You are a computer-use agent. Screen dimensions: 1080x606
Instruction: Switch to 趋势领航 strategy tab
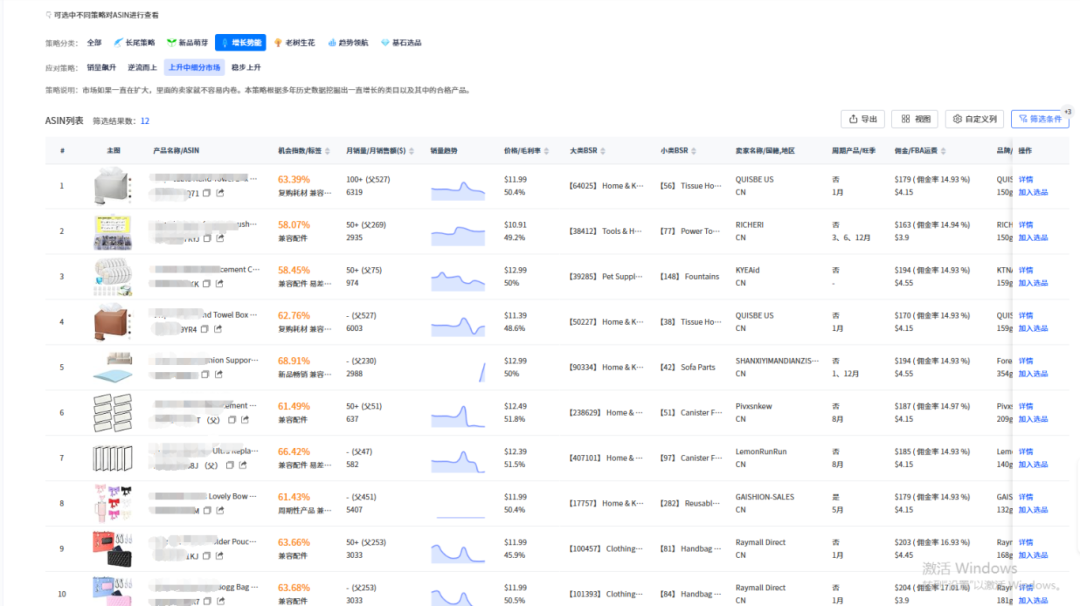pyautogui.click(x=348, y=43)
